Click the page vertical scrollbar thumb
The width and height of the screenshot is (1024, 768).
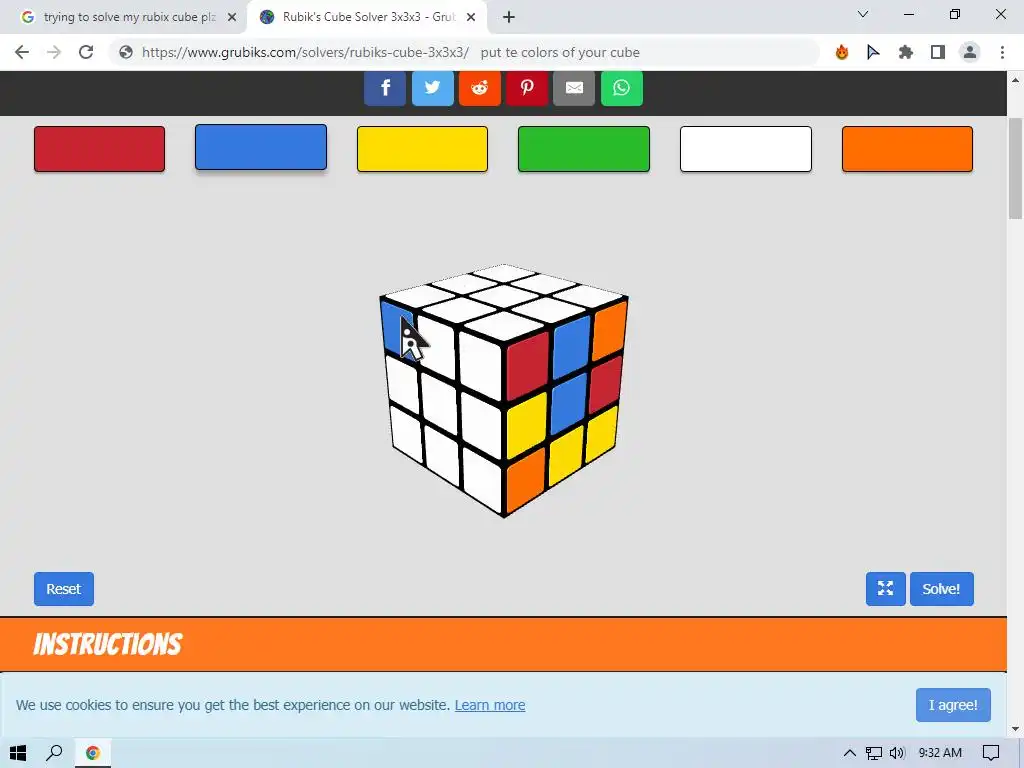pos(1015,168)
